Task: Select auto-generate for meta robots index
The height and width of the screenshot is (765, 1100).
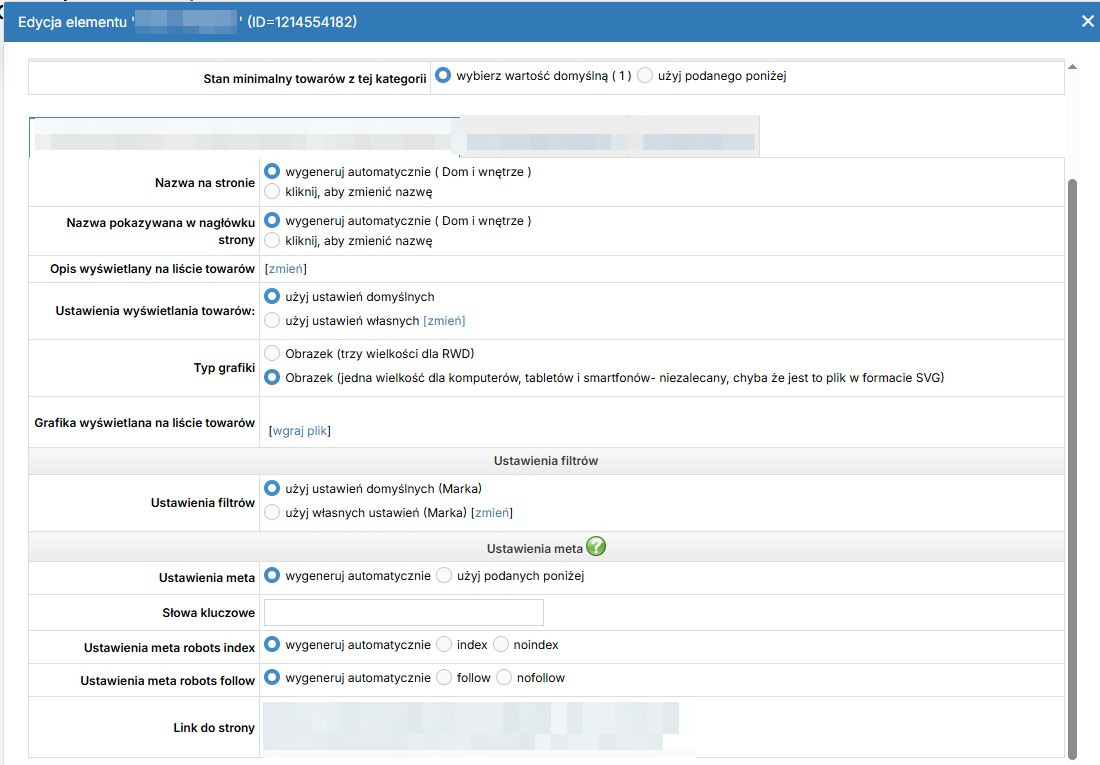Action: pos(271,644)
